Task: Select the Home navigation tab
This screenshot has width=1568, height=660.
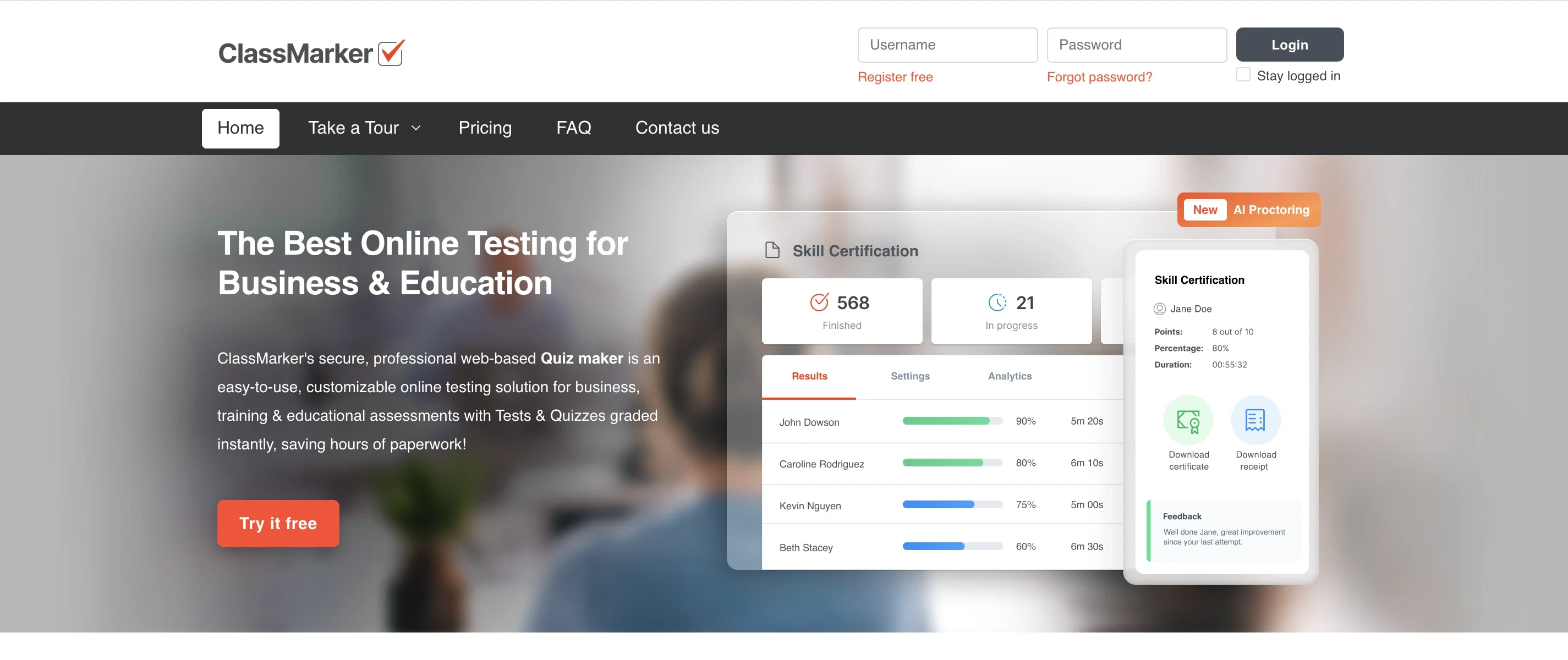Action: coord(240,128)
